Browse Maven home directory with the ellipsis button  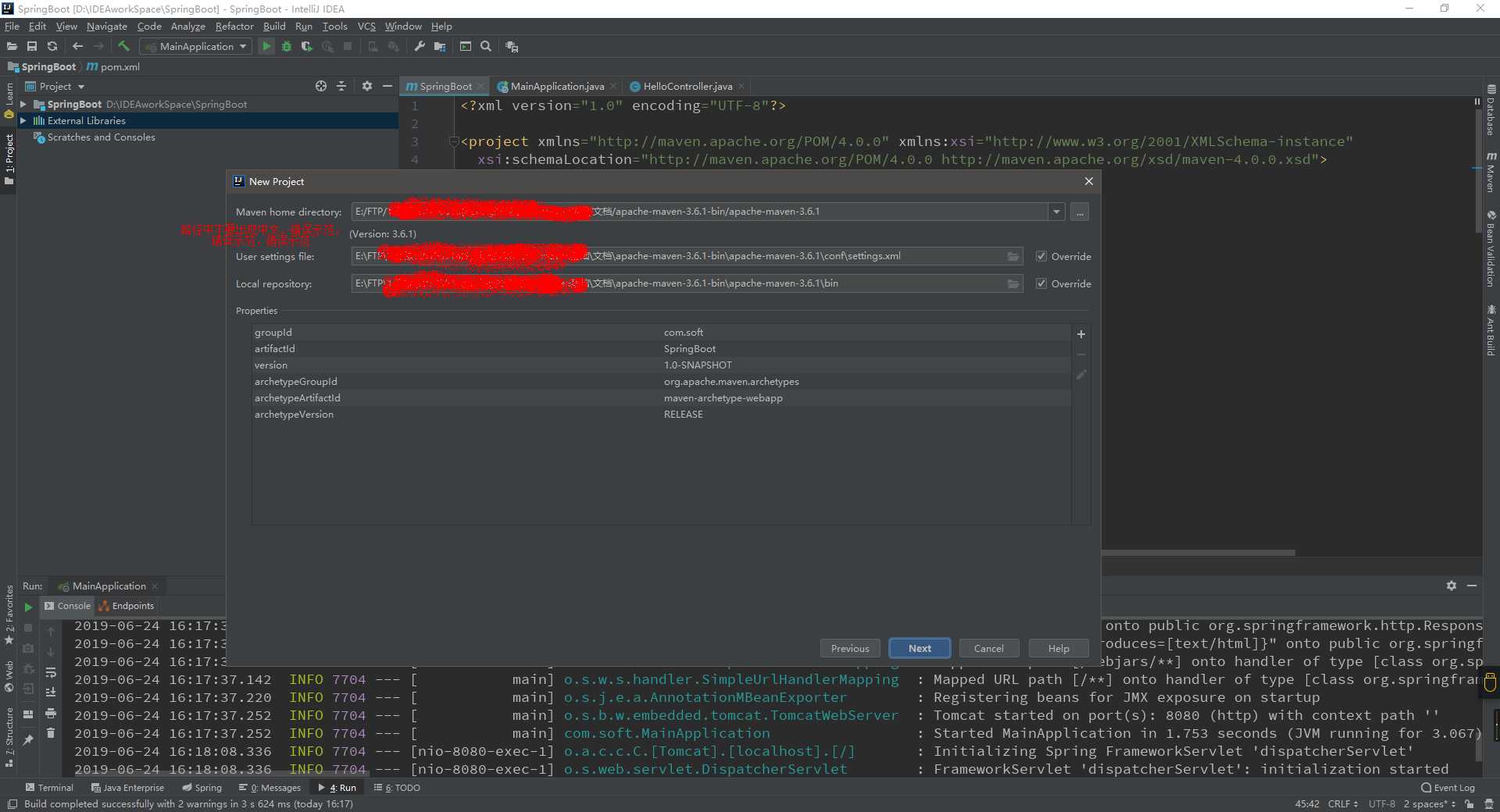coord(1080,212)
